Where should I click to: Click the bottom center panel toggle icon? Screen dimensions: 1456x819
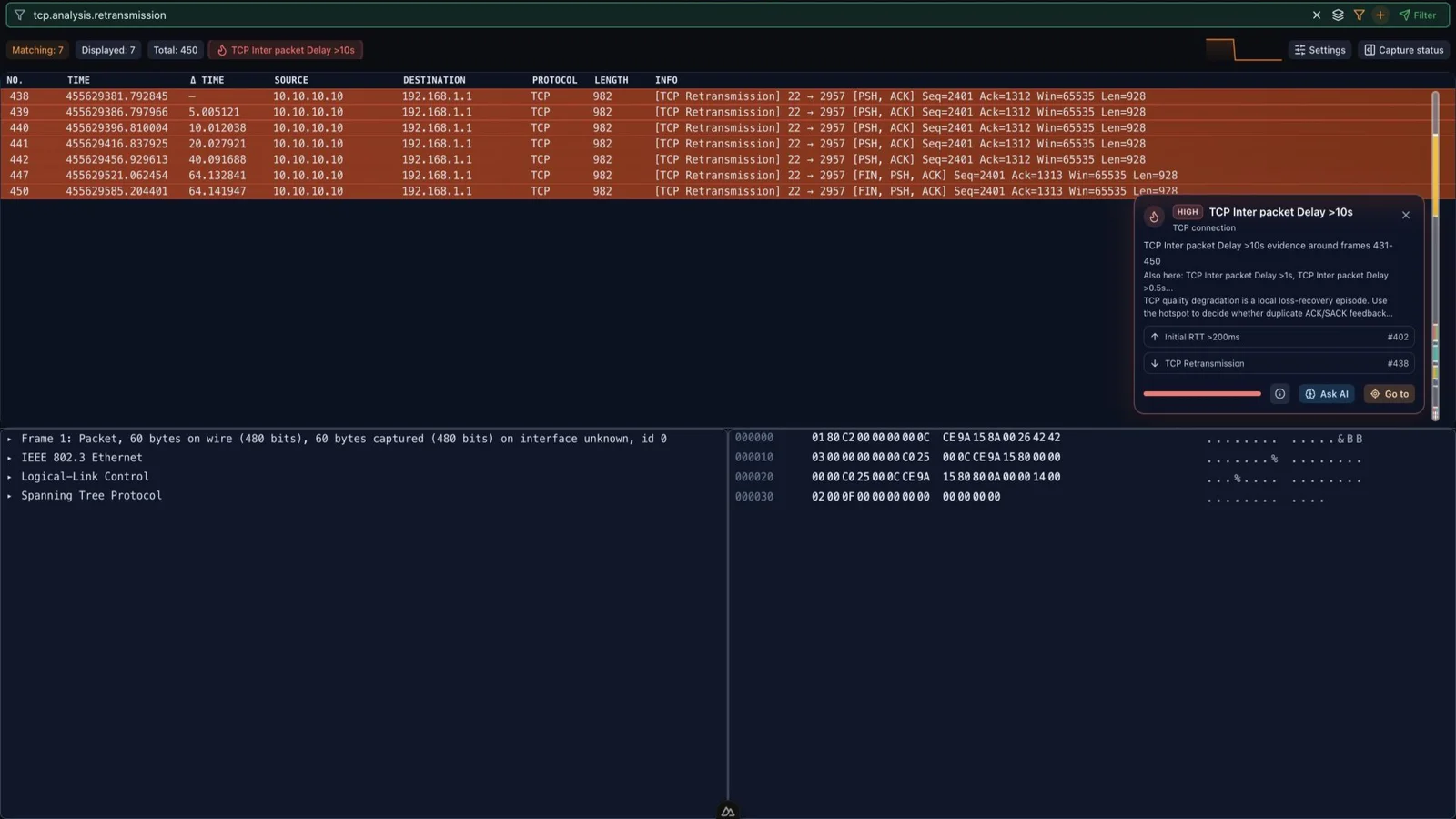point(728,812)
